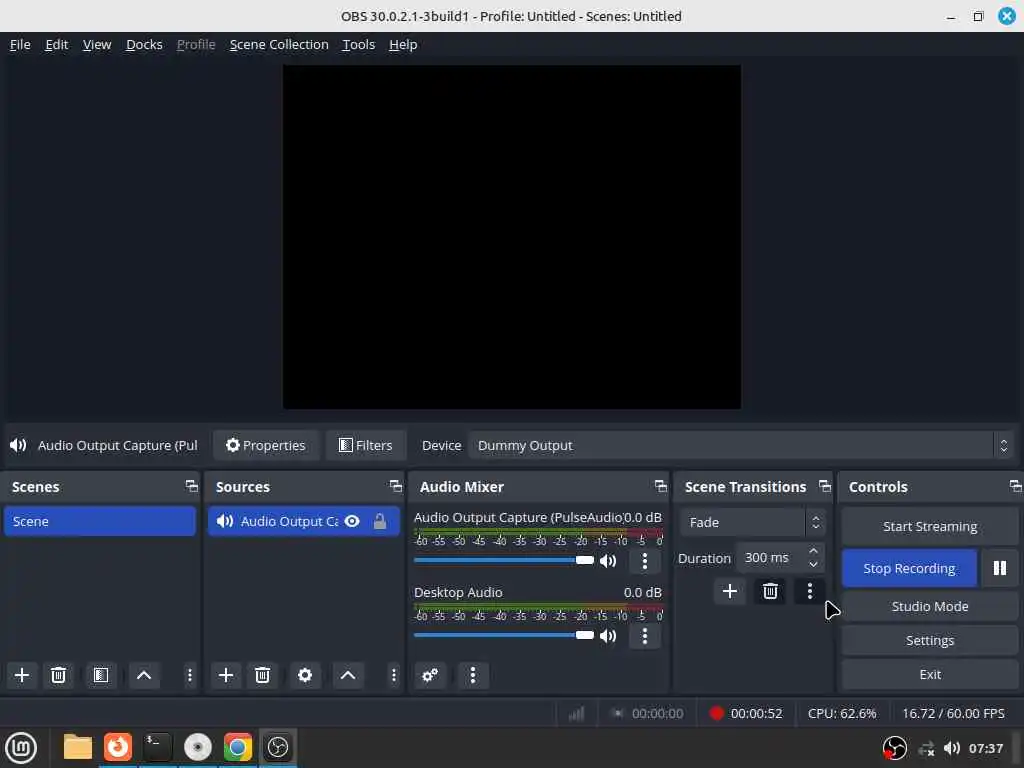This screenshot has height=768, width=1024.
Task: Open Properties in source toolbar
Action: tap(266, 445)
